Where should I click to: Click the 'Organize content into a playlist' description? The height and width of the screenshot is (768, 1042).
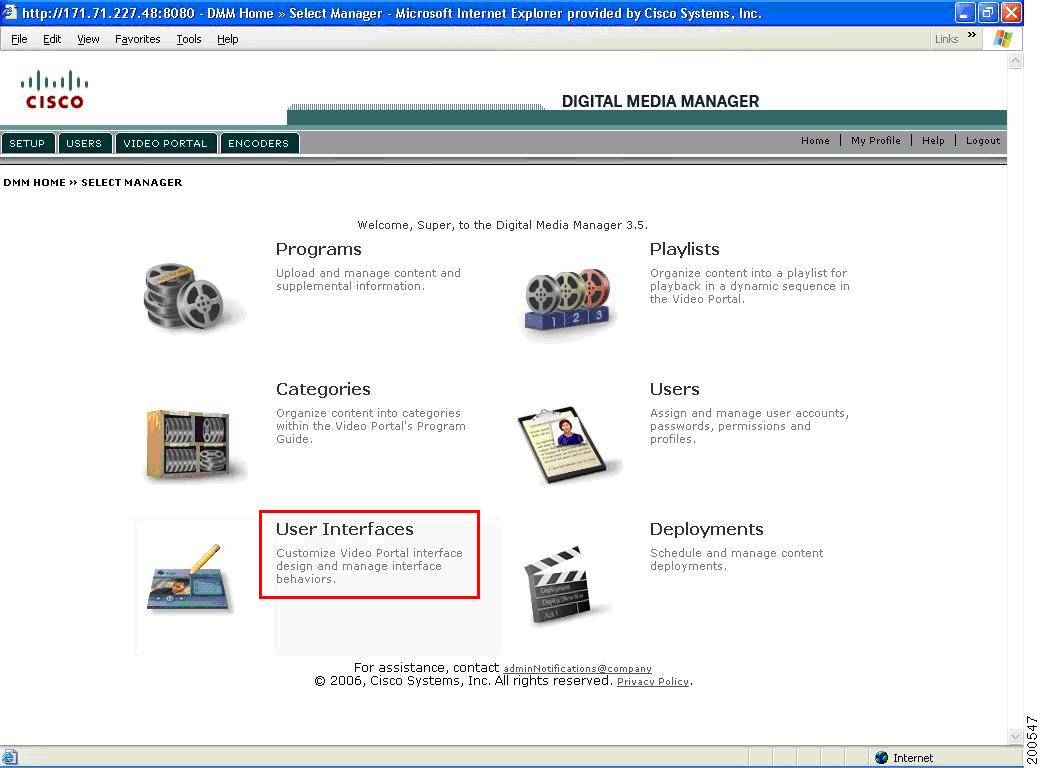(x=750, y=286)
